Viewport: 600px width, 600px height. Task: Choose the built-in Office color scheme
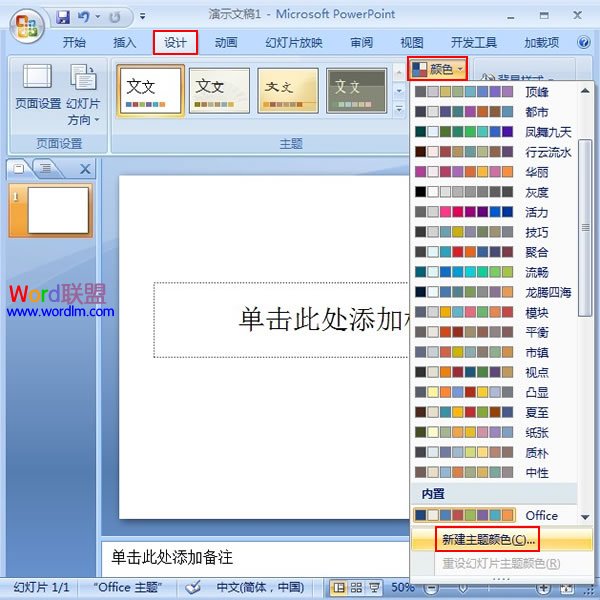494,515
